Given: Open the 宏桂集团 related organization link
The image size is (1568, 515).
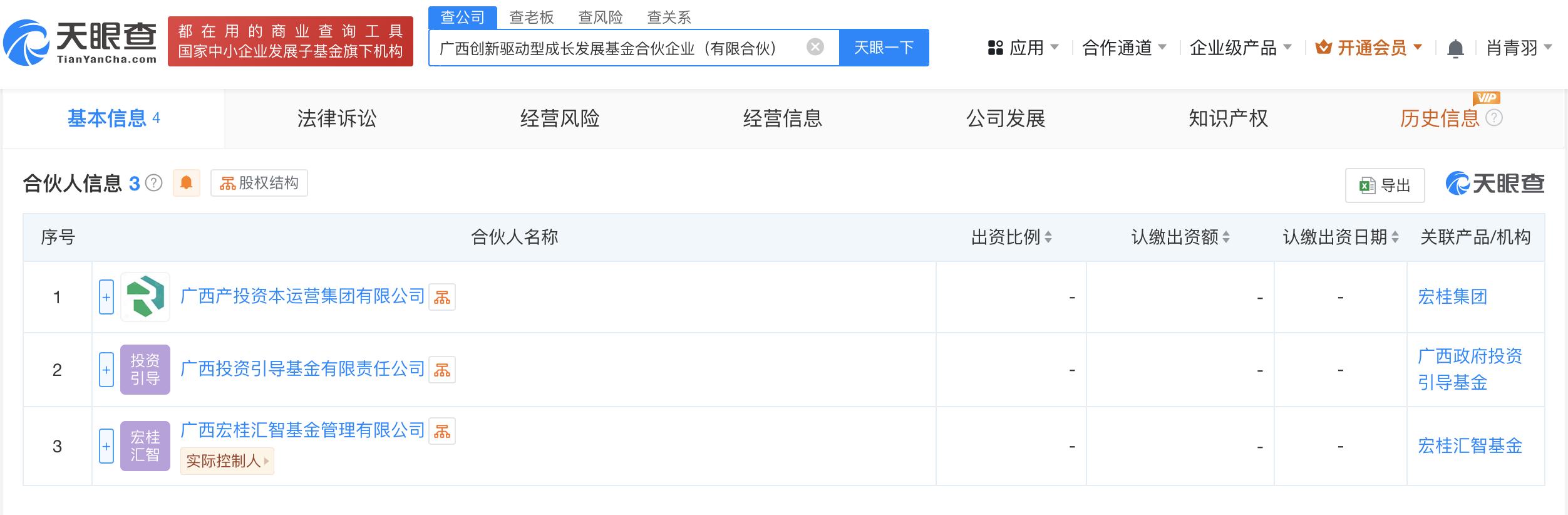Looking at the screenshot, I should pos(1452,297).
